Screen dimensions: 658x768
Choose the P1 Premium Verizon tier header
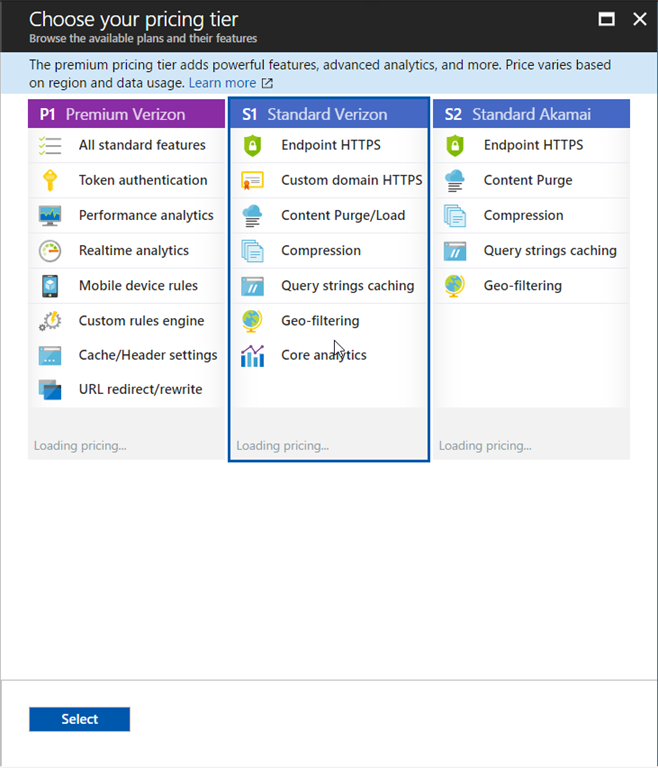(126, 114)
